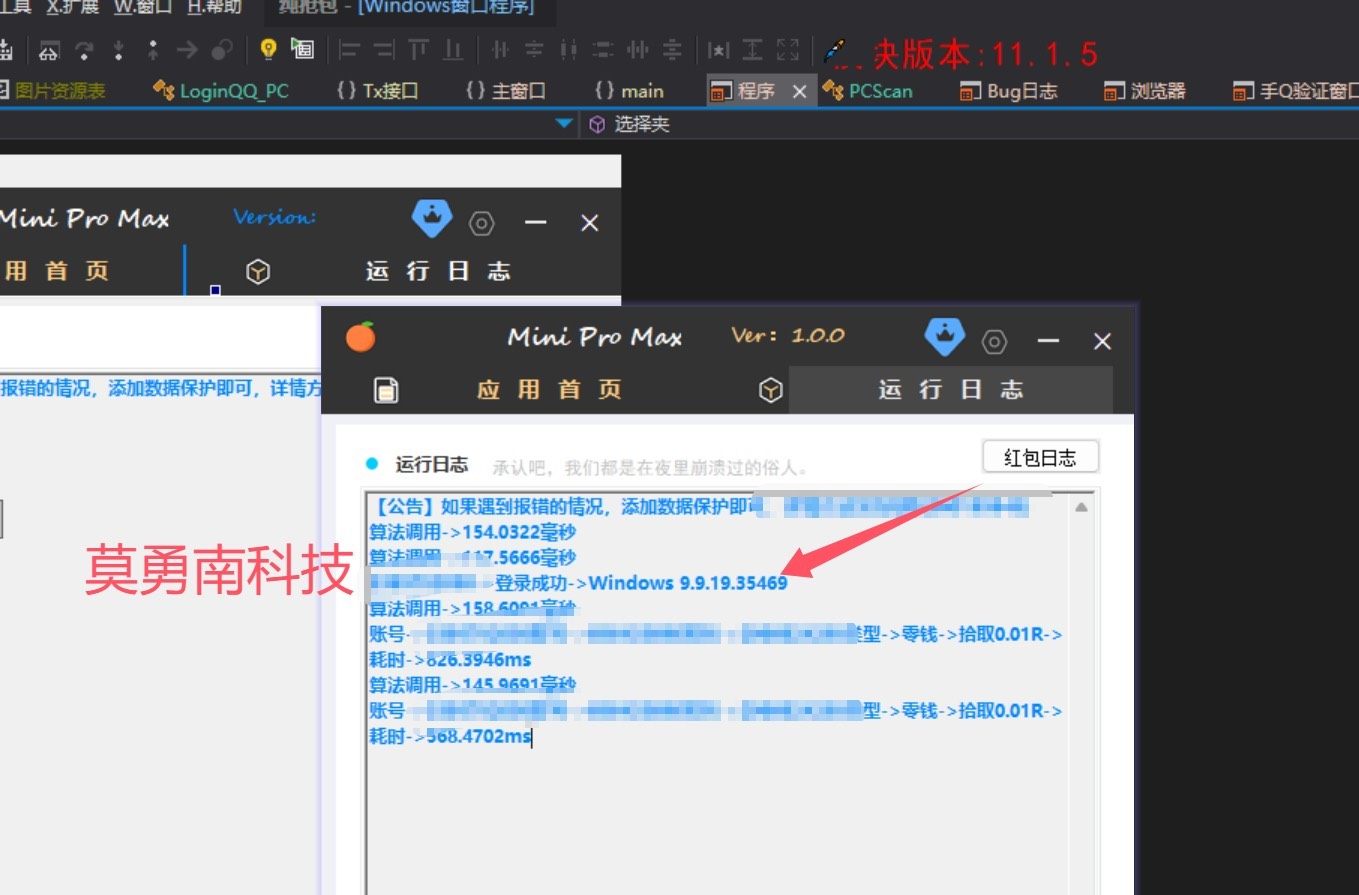Click the pen icon in the IDE toolbar

(834, 50)
